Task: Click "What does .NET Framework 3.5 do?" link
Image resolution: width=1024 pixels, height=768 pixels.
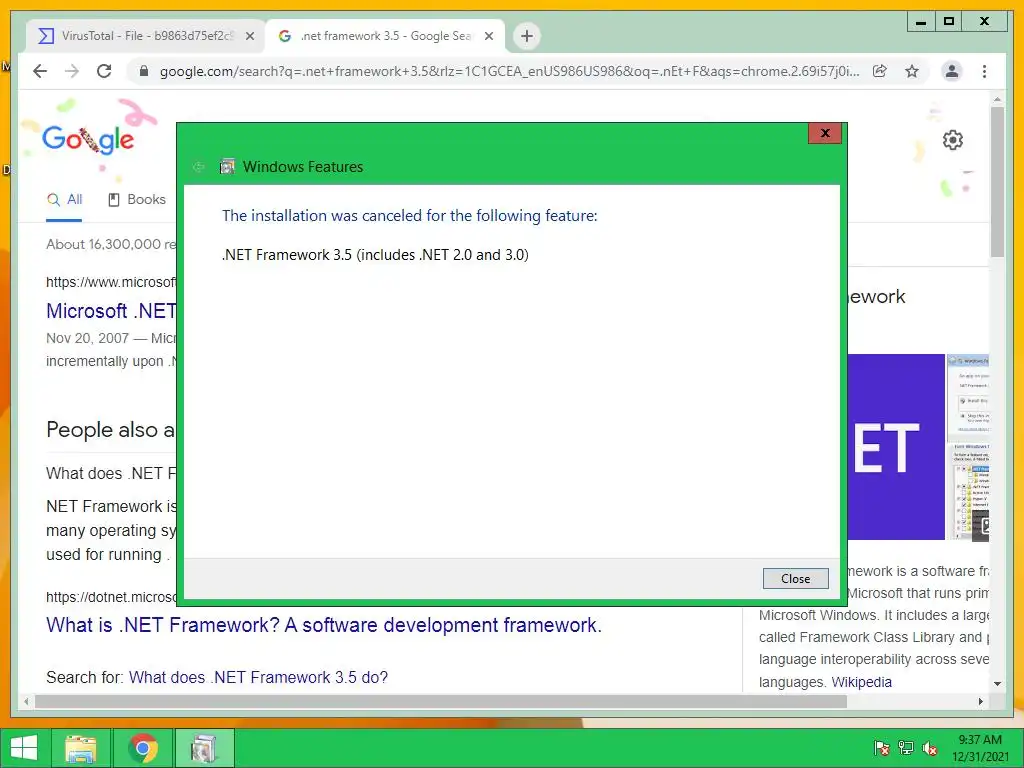Action: click(x=259, y=677)
